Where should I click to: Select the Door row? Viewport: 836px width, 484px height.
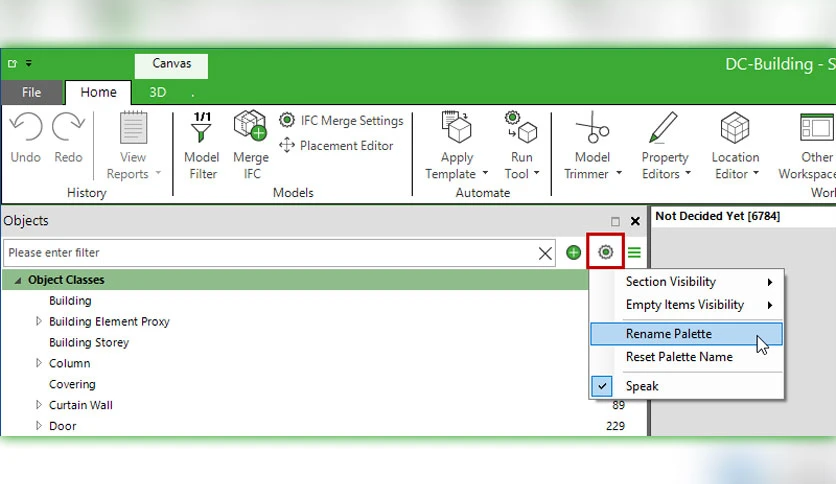pos(324,425)
